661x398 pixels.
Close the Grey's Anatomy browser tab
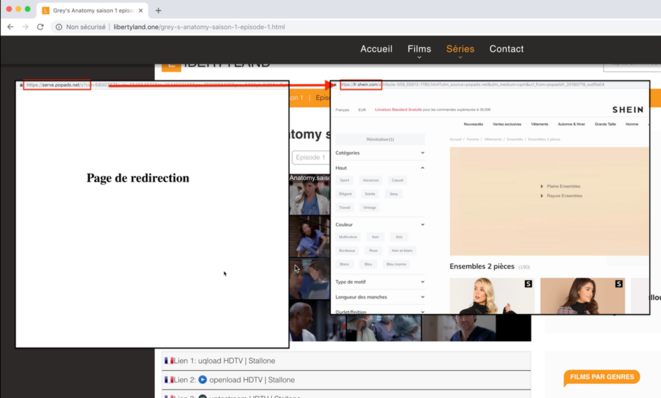(x=141, y=11)
